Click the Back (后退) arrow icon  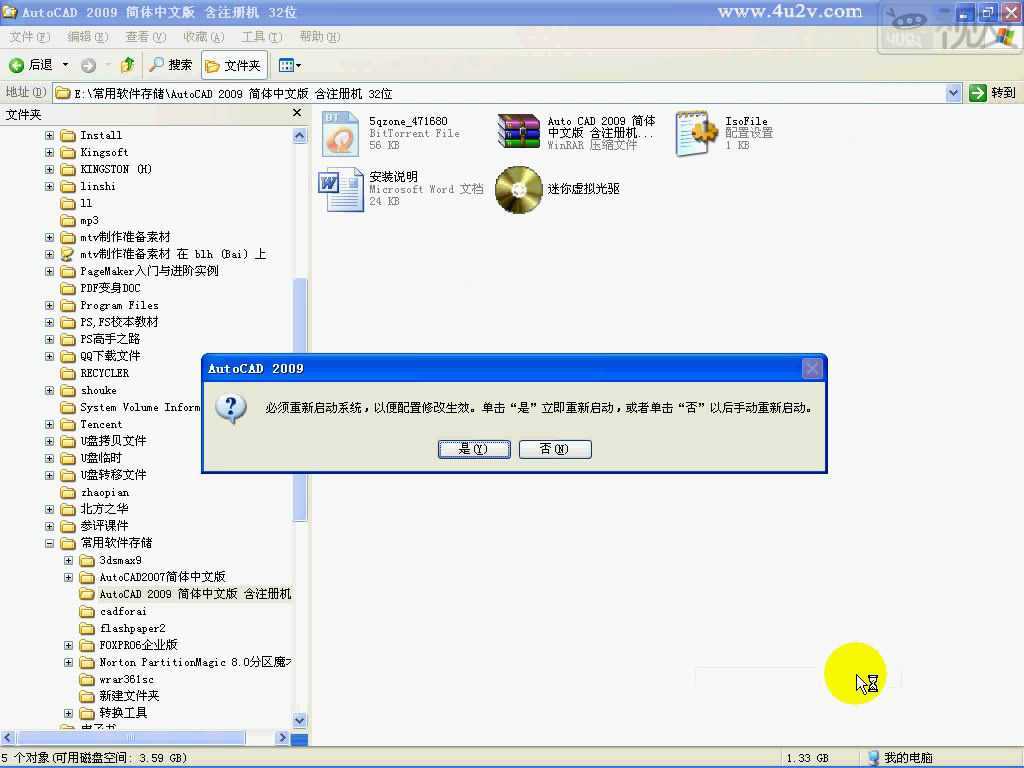[16, 65]
